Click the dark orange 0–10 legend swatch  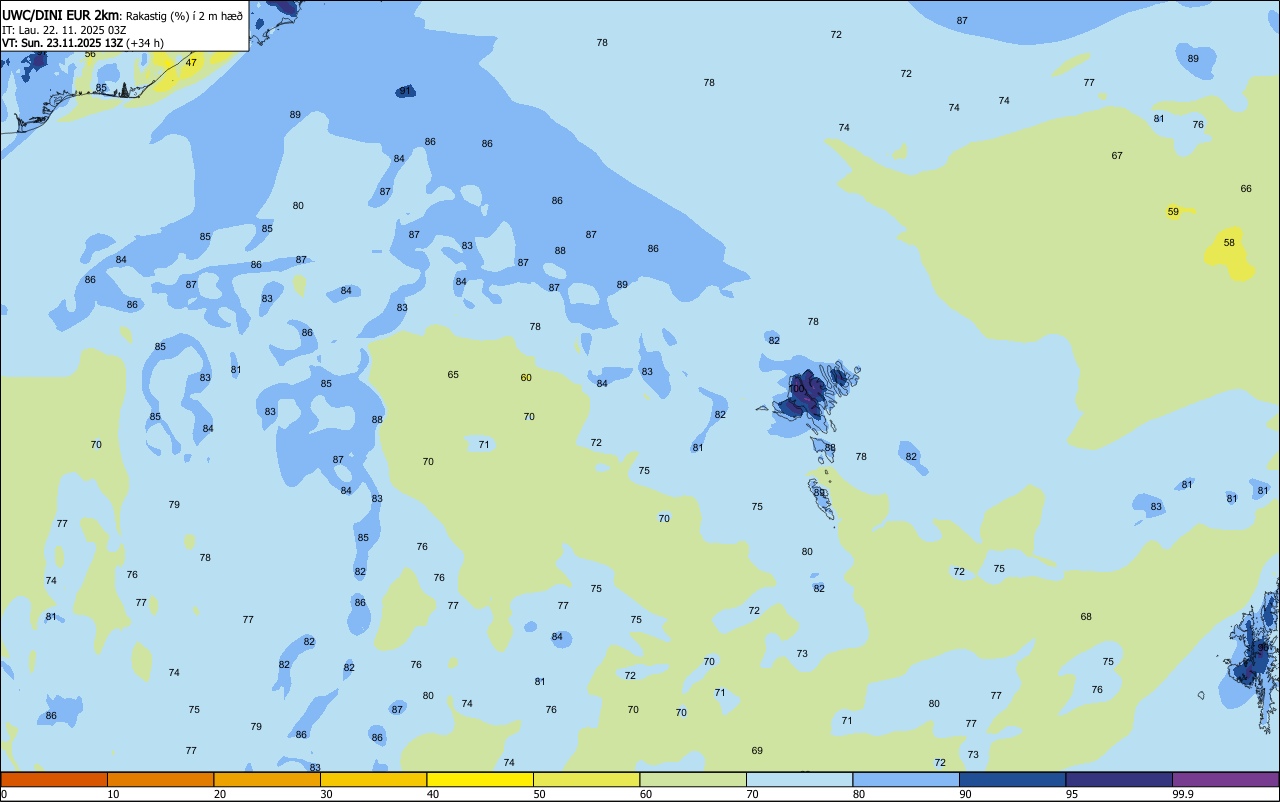pos(54,779)
